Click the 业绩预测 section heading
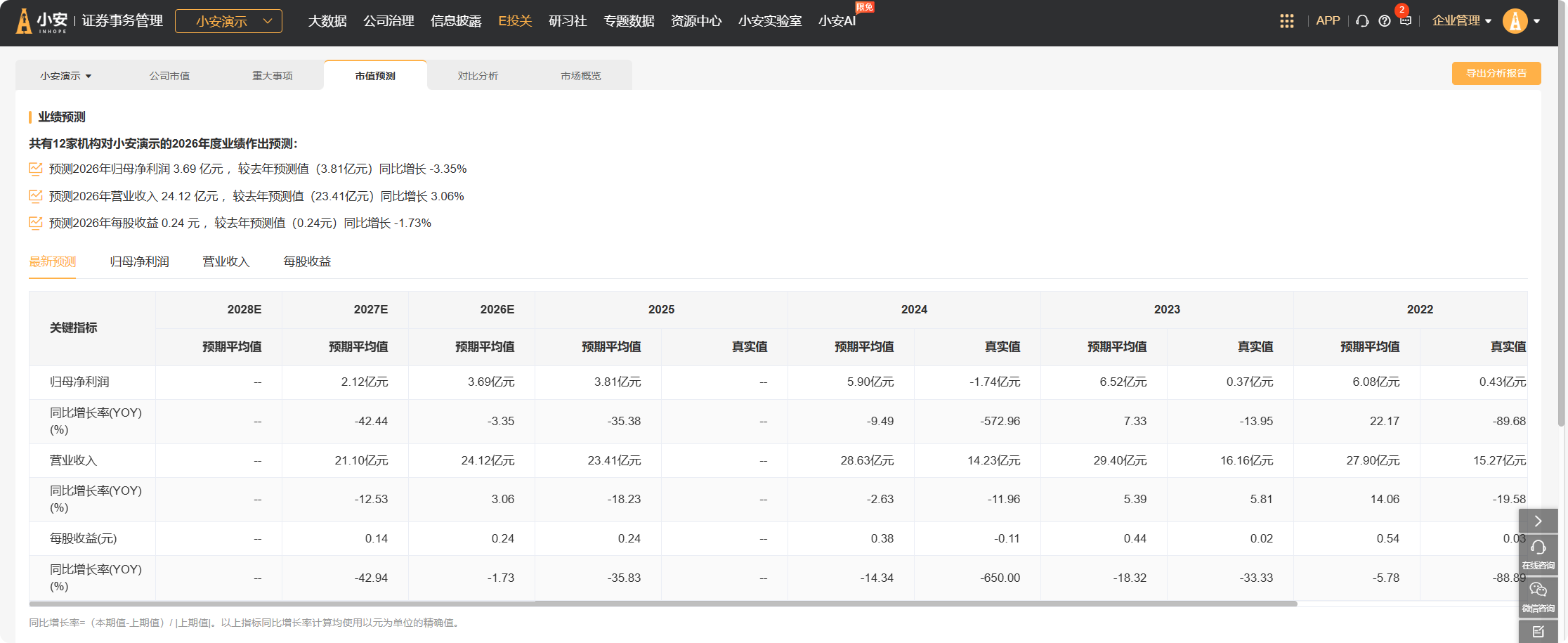 (x=62, y=117)
